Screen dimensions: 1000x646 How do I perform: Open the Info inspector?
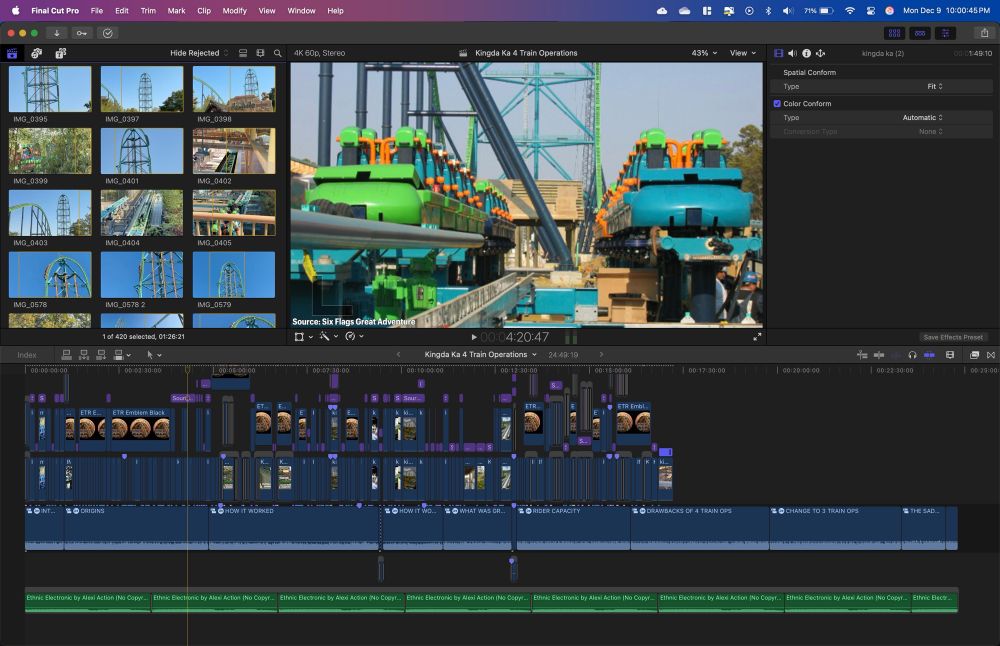pyautogui.click(x=807, y=54)
